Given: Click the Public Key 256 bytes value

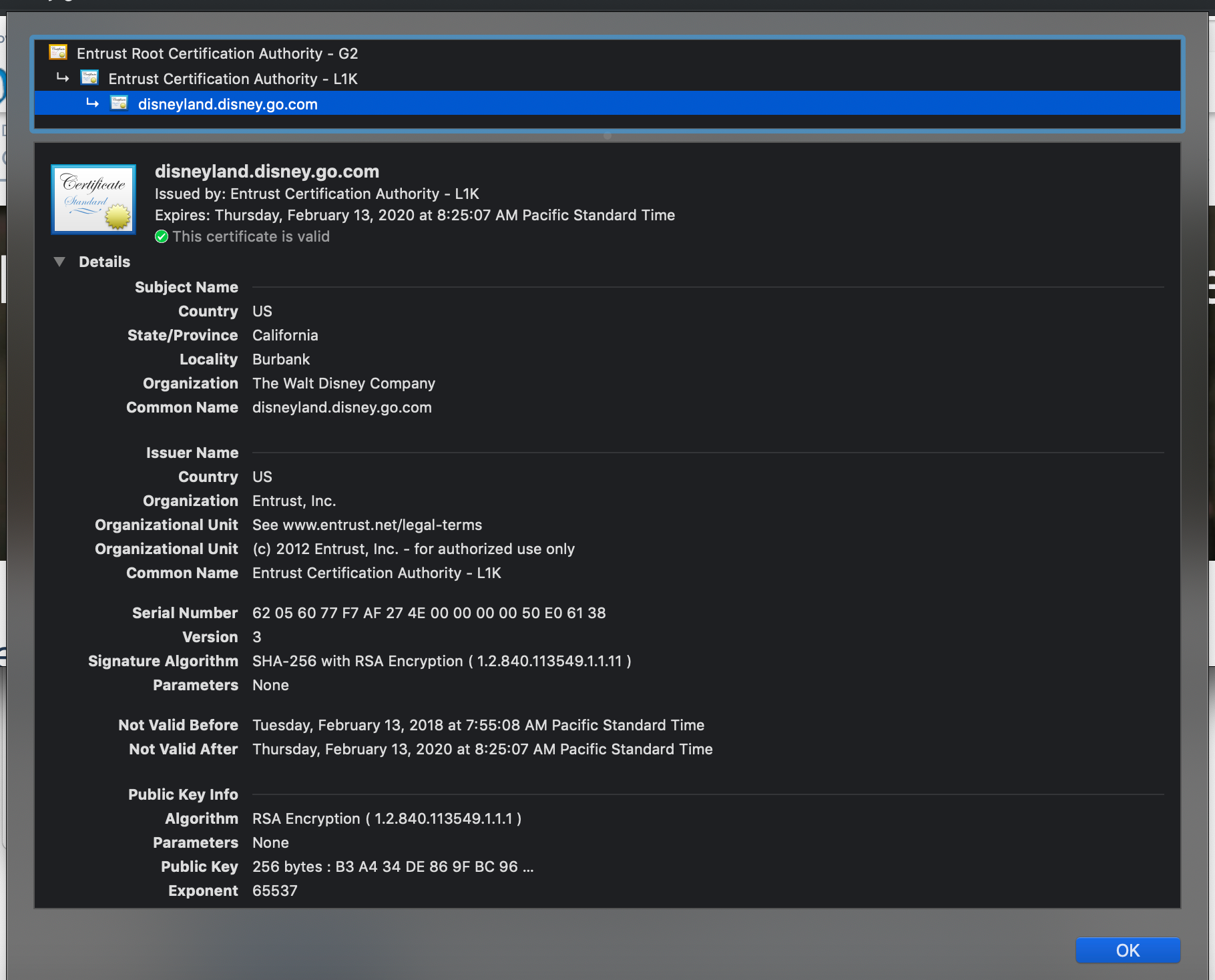Looking at the screenshot, I should pos(393,867).
